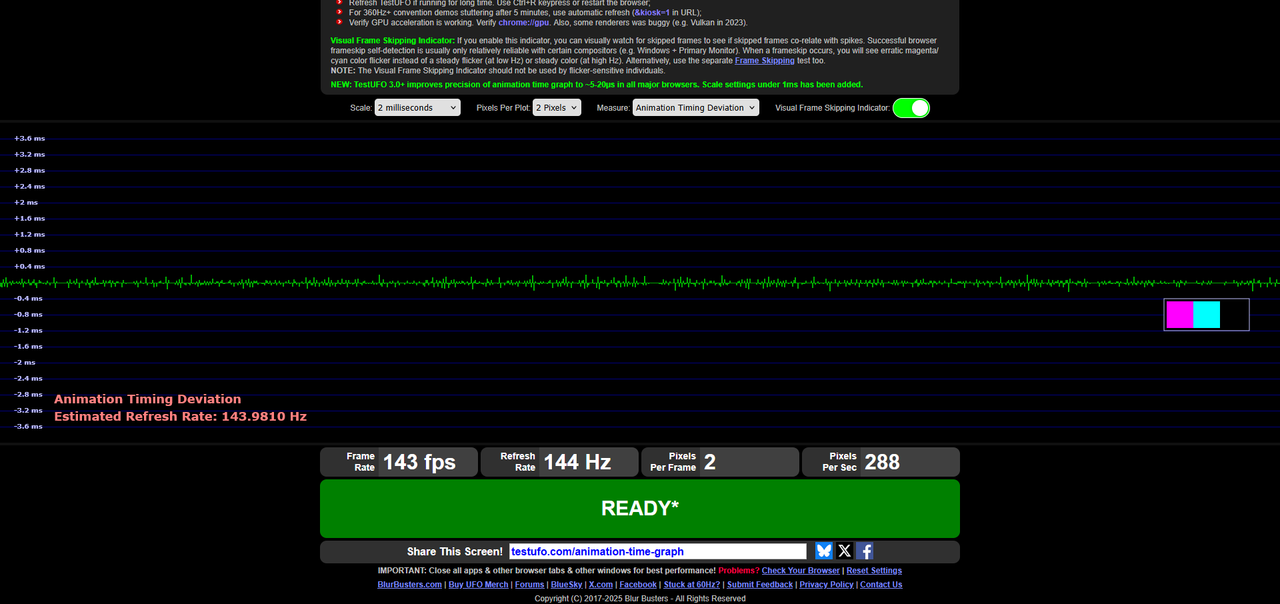Click the -2 ms axis label
Screen dimensions: 1280x604
[26, 362]
